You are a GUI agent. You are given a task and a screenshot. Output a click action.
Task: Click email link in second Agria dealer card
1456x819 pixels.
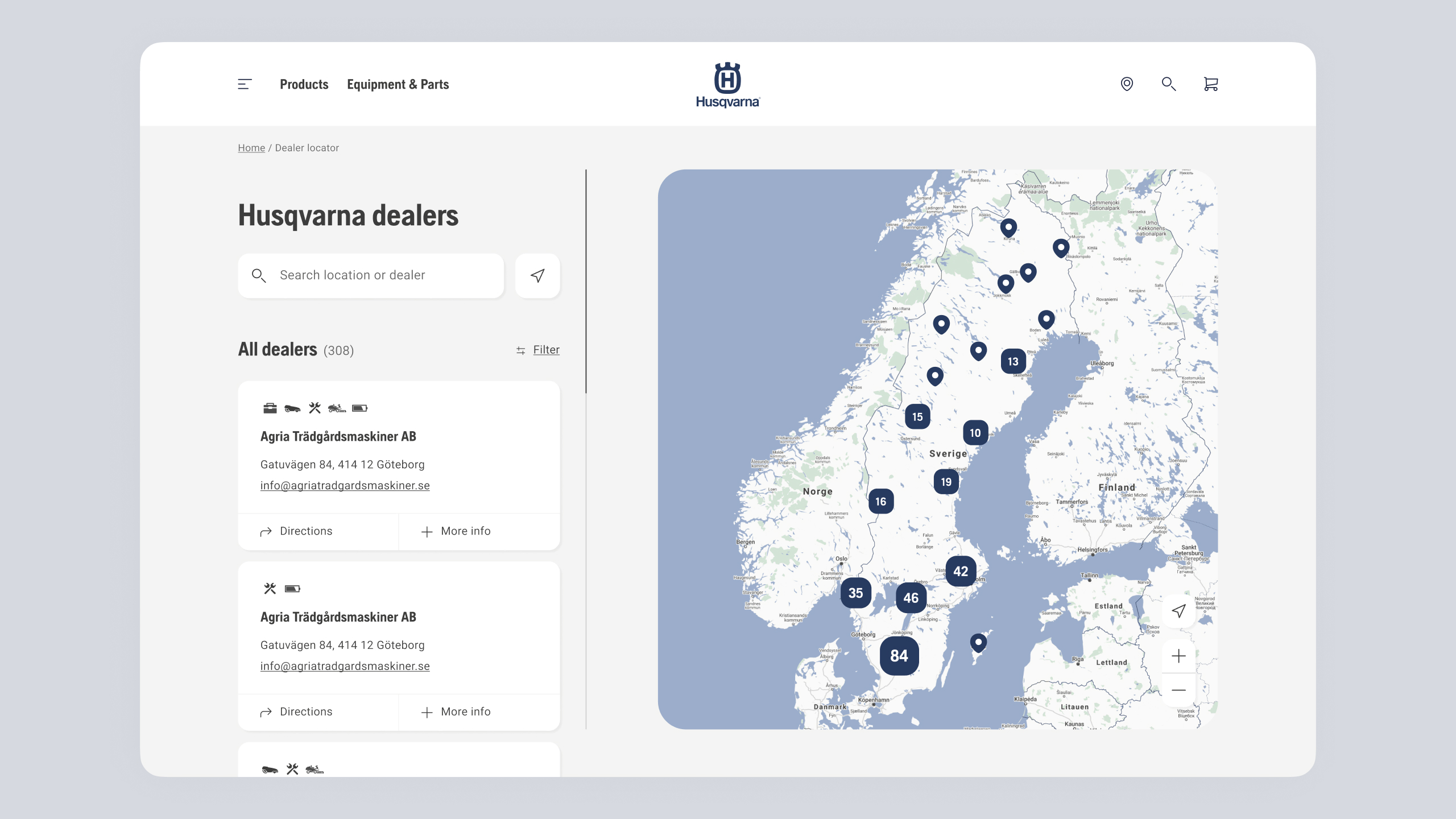tap(345, 666)
